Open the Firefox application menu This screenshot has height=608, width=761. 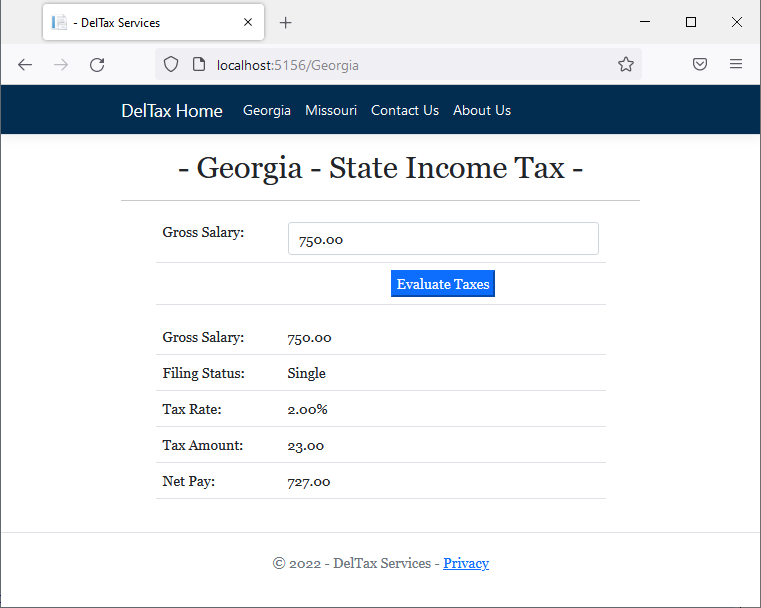(736, 64)
